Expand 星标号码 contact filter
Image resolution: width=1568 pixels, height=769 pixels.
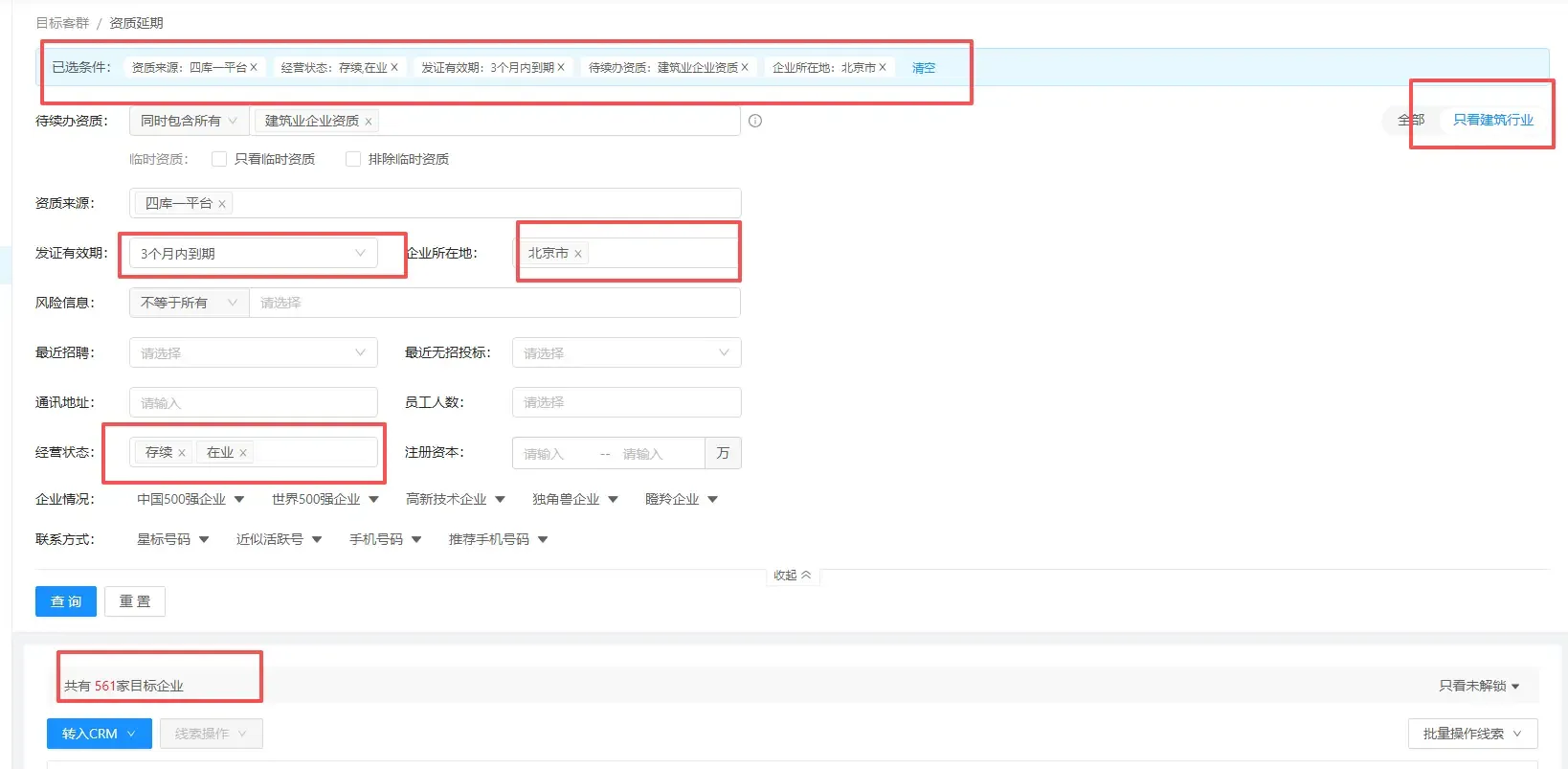click(x=173, y=539)
